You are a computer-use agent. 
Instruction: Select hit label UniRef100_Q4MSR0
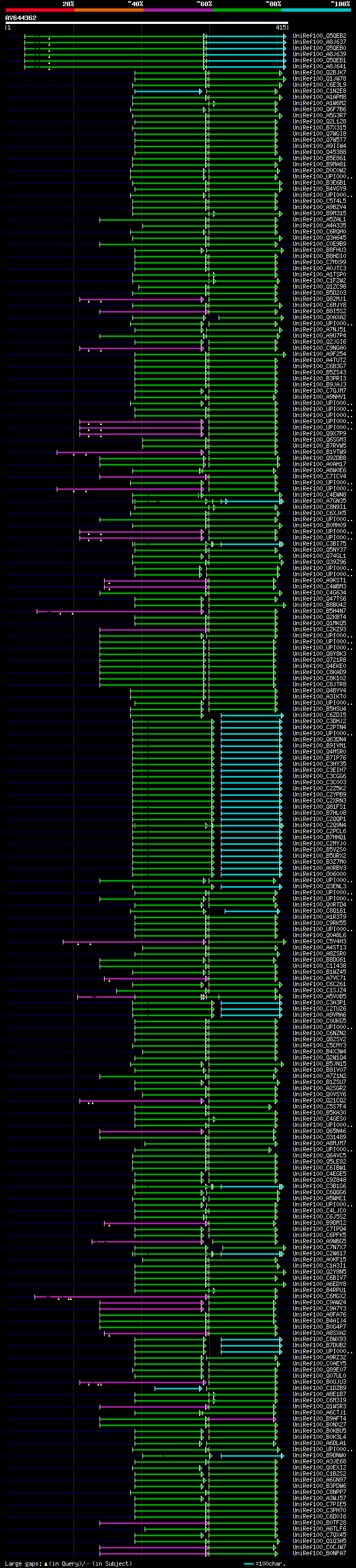319,752
